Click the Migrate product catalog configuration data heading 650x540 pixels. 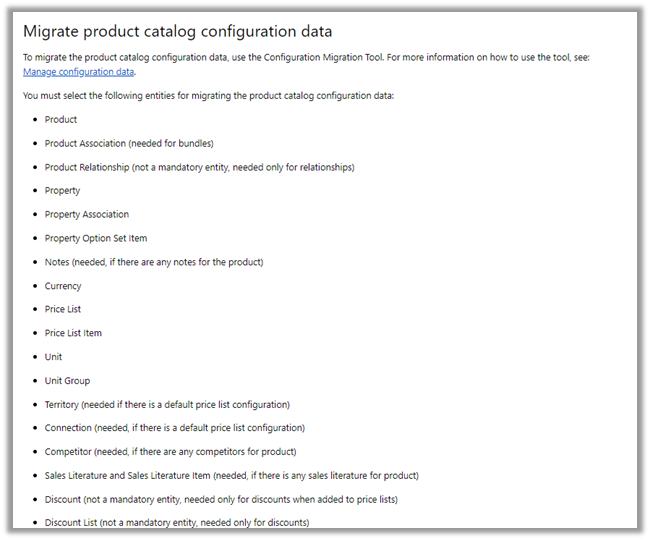(177, 32)
